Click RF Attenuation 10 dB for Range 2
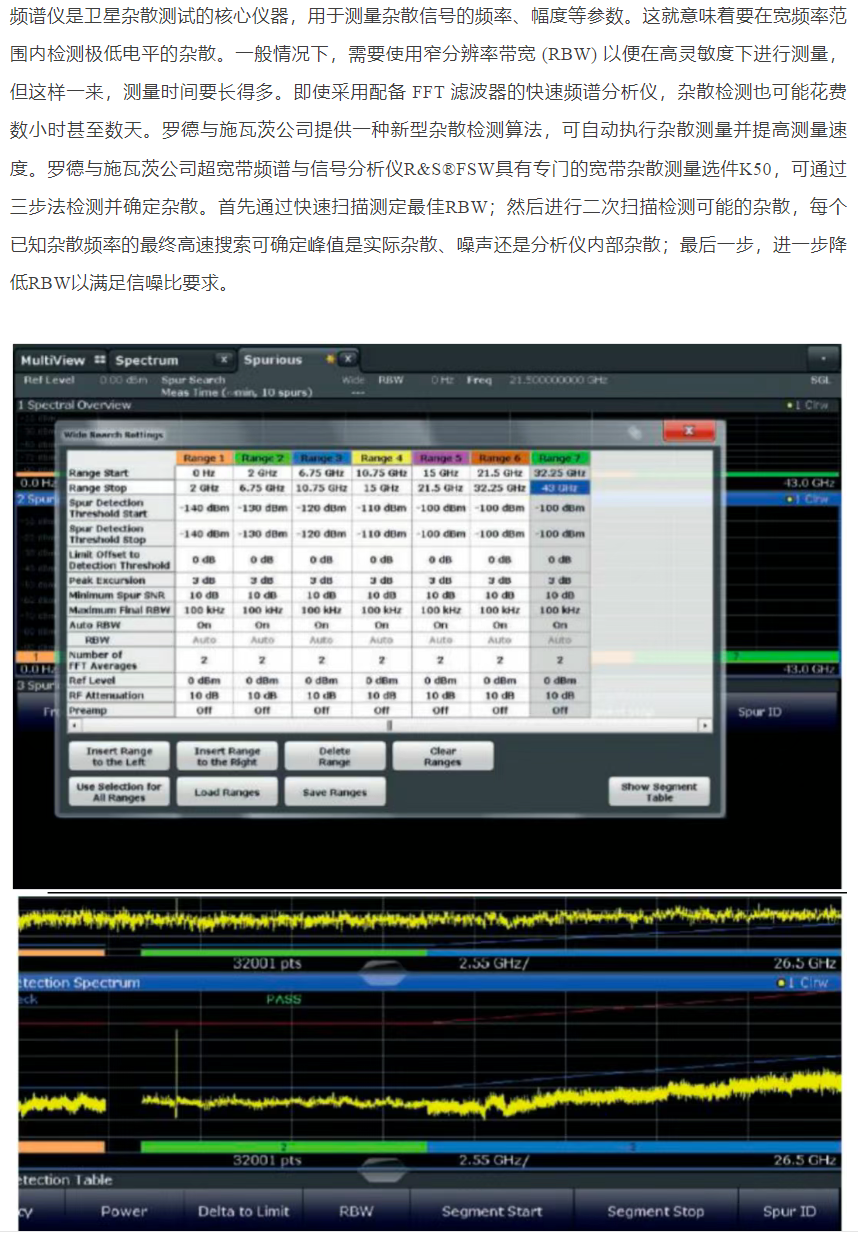This screenshot has height=1235, width=858. coord(263,695)
